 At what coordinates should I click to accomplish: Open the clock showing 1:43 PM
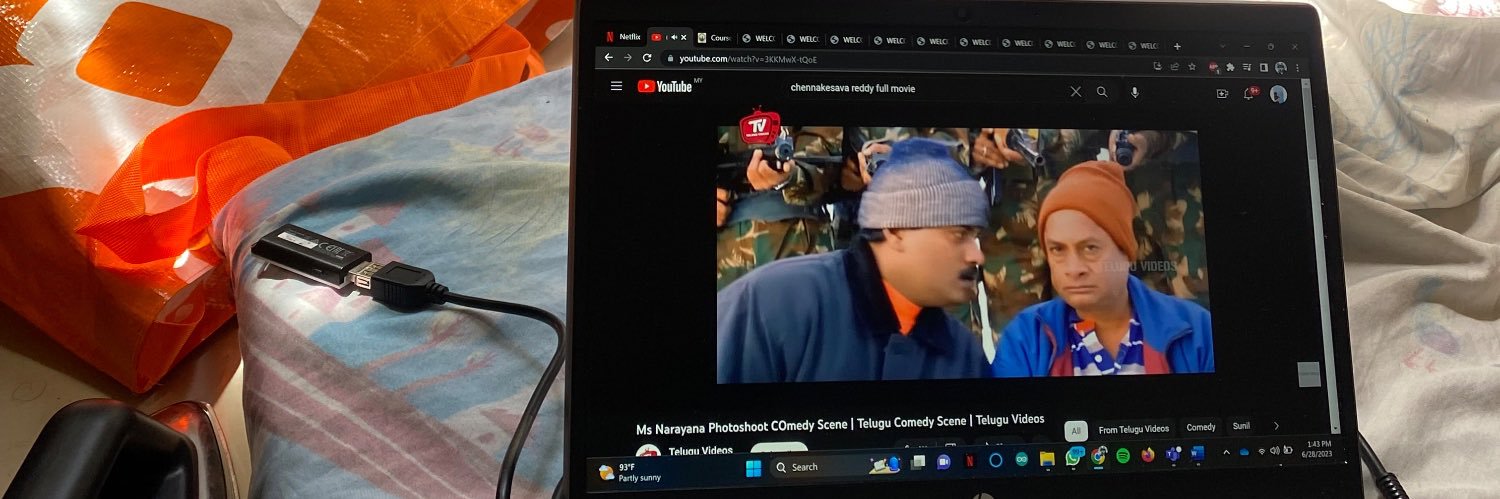point(1319,448)
